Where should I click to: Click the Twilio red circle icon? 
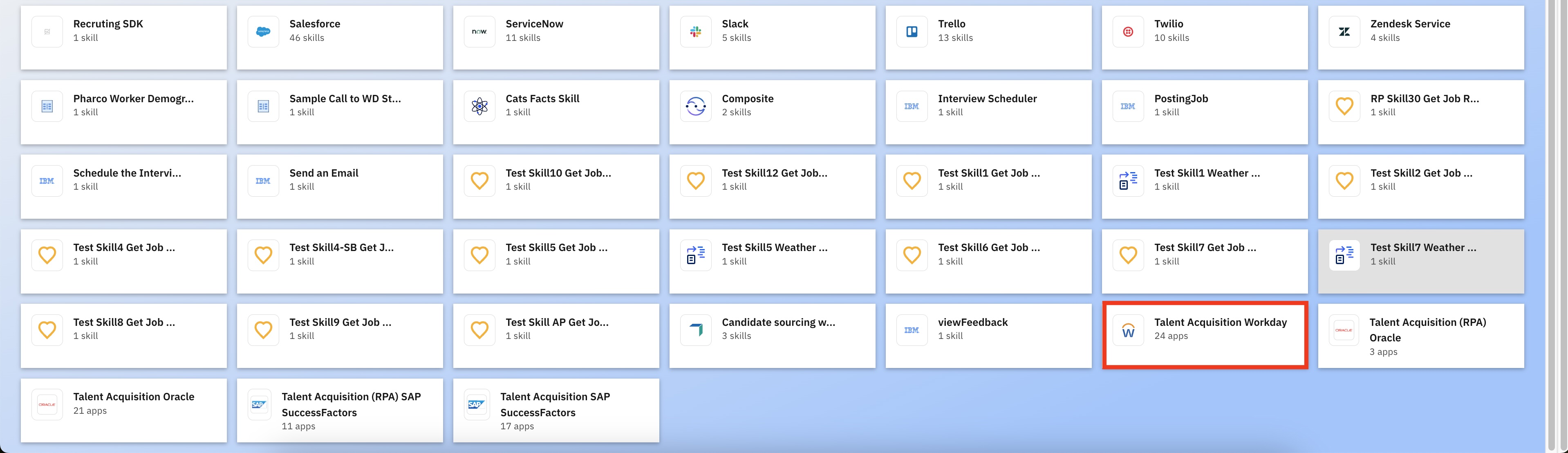(x=1127, y=31)
